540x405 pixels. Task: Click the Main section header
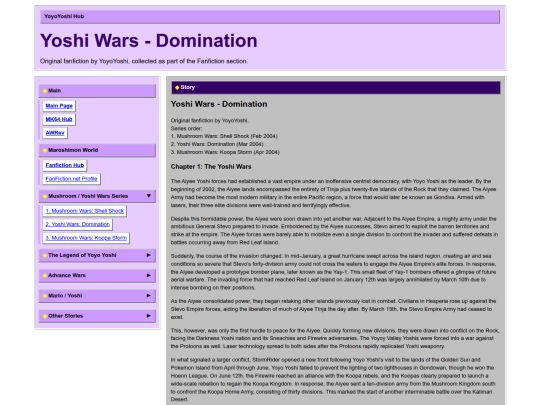97,91
